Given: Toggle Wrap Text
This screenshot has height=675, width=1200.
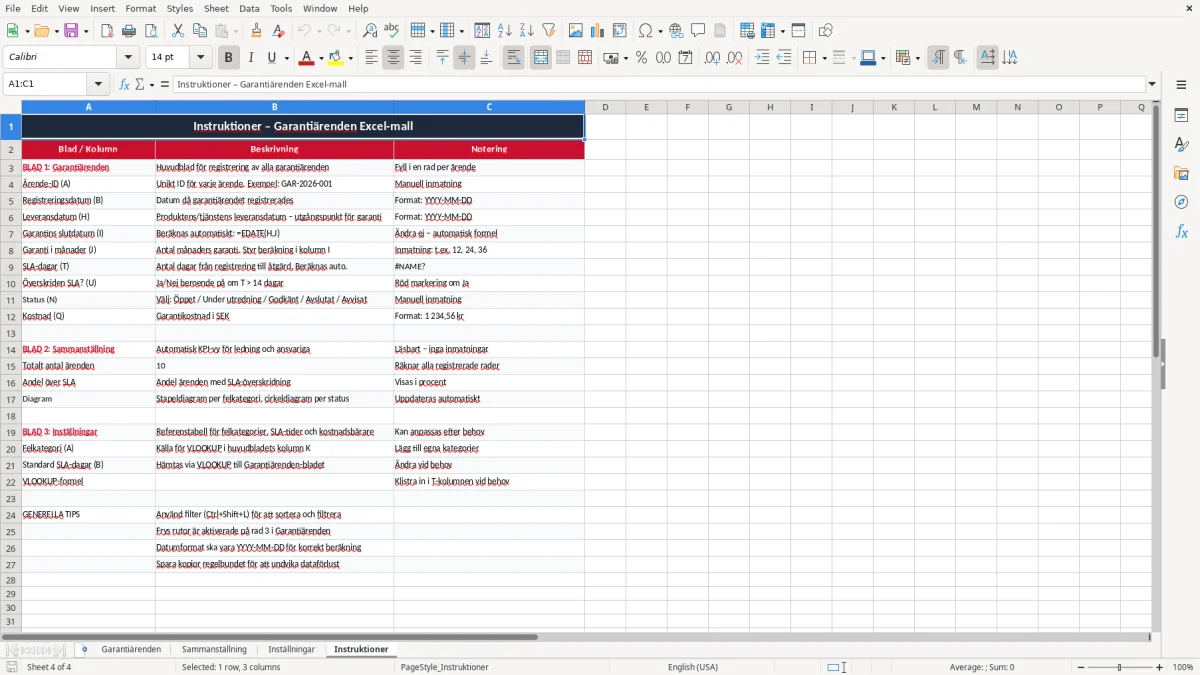Looking at the screenshot, I should coord(514,58).
